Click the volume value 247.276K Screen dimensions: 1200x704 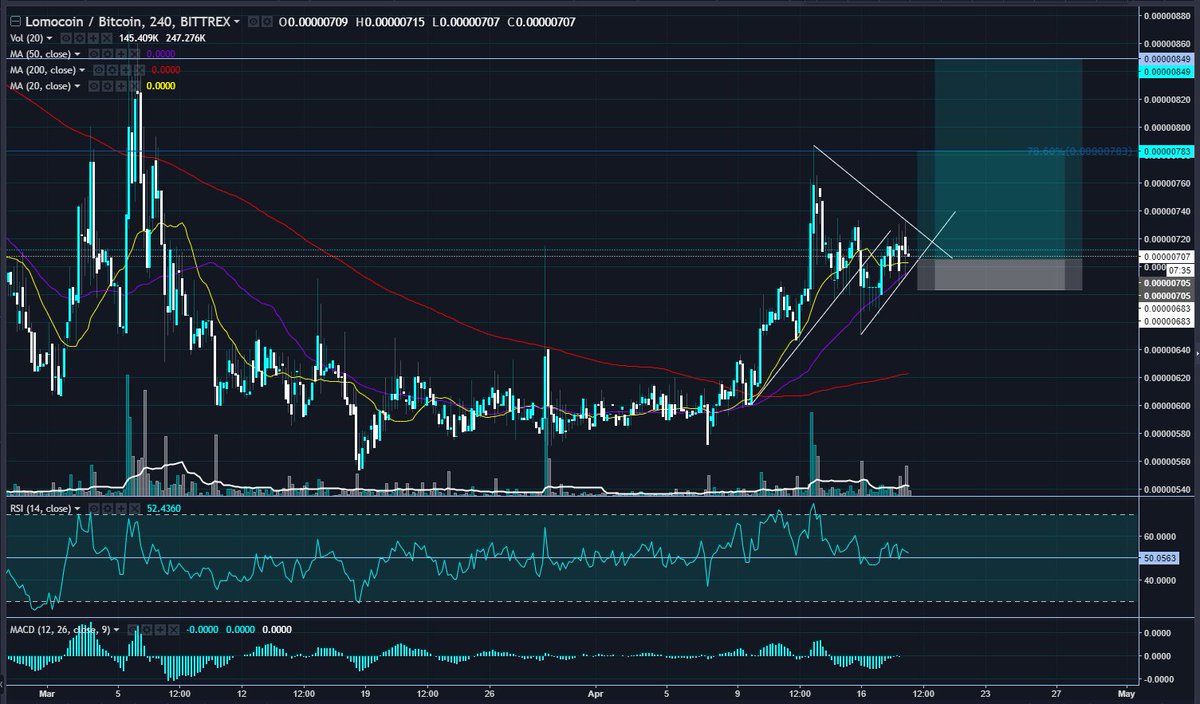[186, 38]
